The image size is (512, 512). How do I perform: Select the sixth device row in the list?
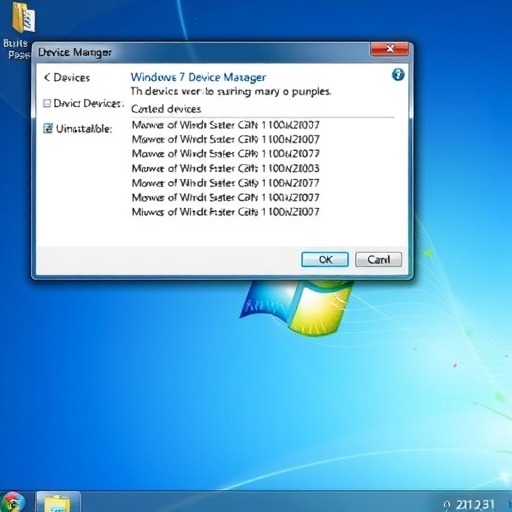(226, 197)
